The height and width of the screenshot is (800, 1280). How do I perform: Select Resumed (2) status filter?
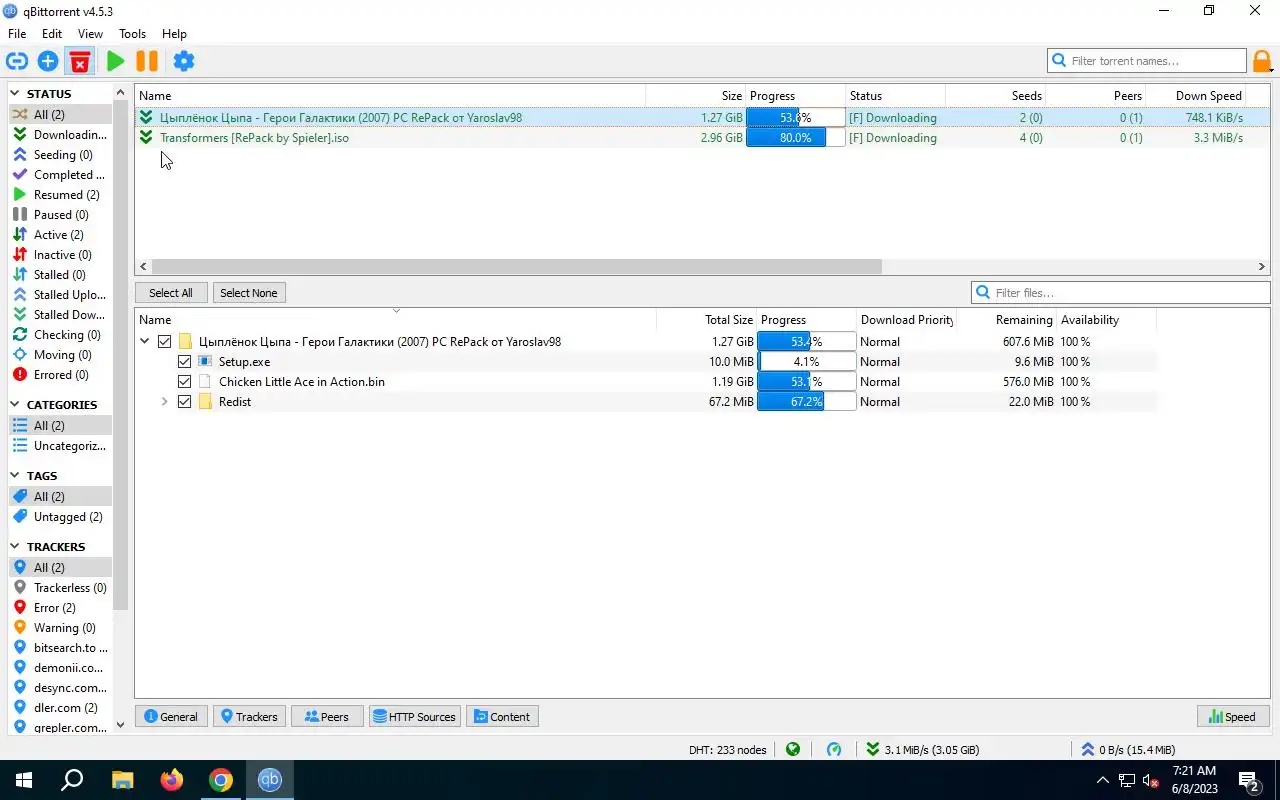(x=59, y=195)
